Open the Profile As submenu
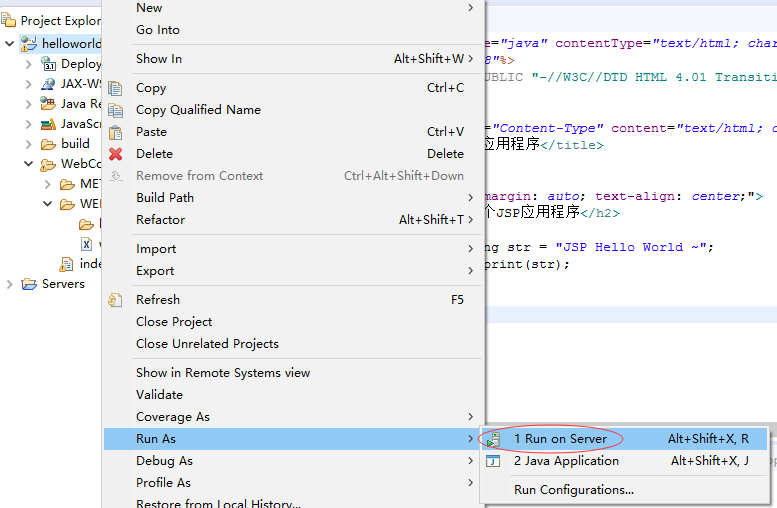The image size is (777, 508). (x=292, y=483)
